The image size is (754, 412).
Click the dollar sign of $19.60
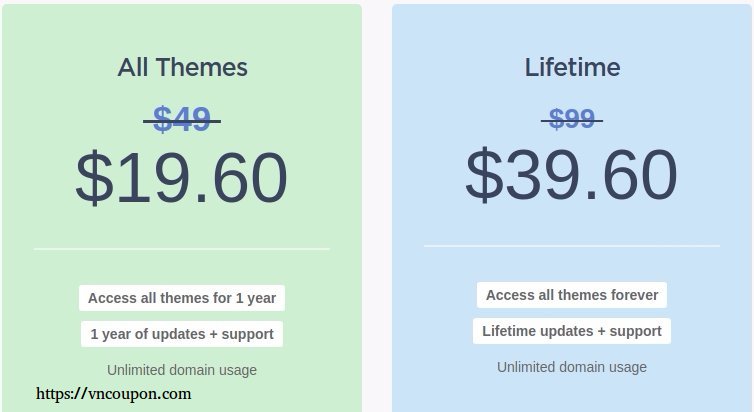94,177
